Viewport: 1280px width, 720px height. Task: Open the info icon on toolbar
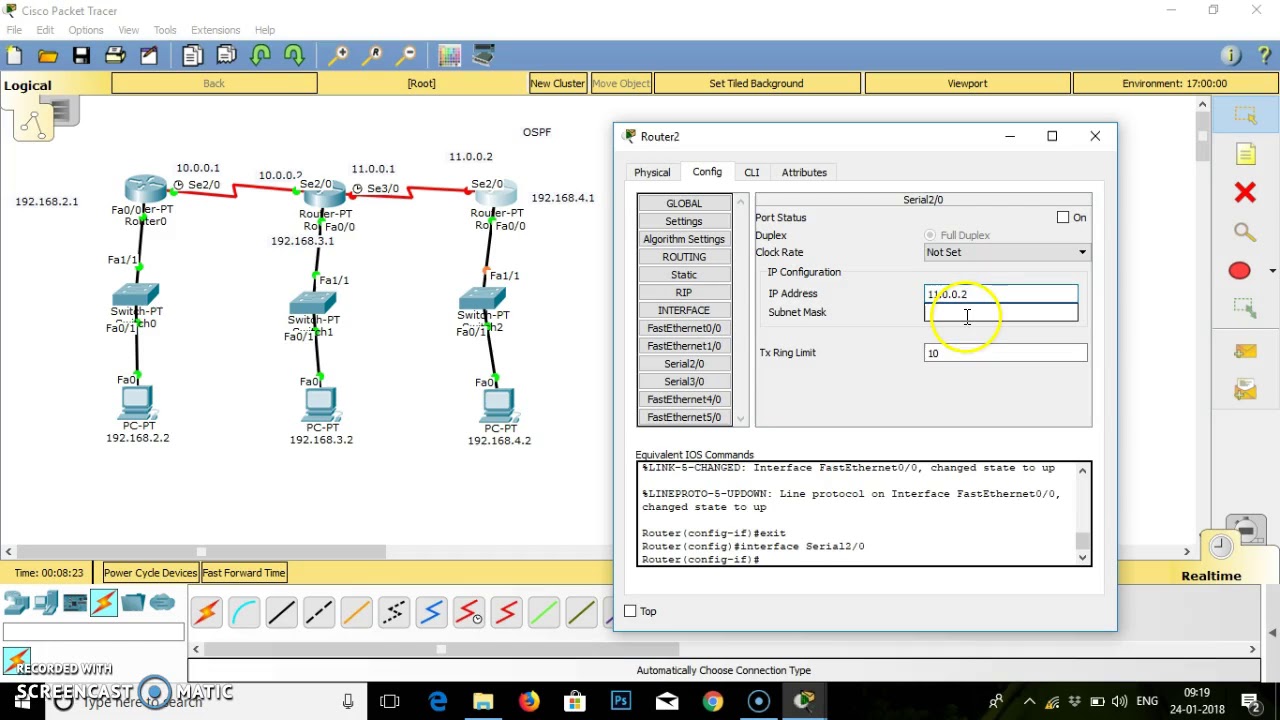(1231, 56)
